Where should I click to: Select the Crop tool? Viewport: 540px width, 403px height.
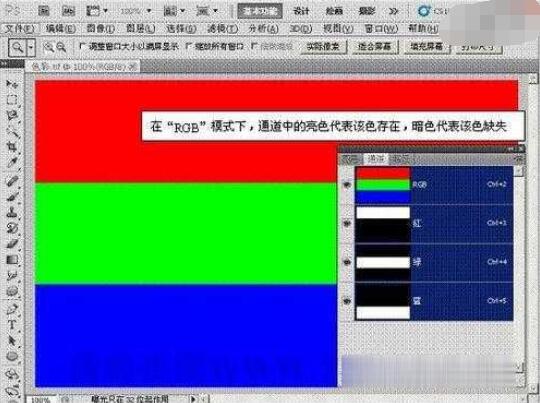[x=12, y=147]
